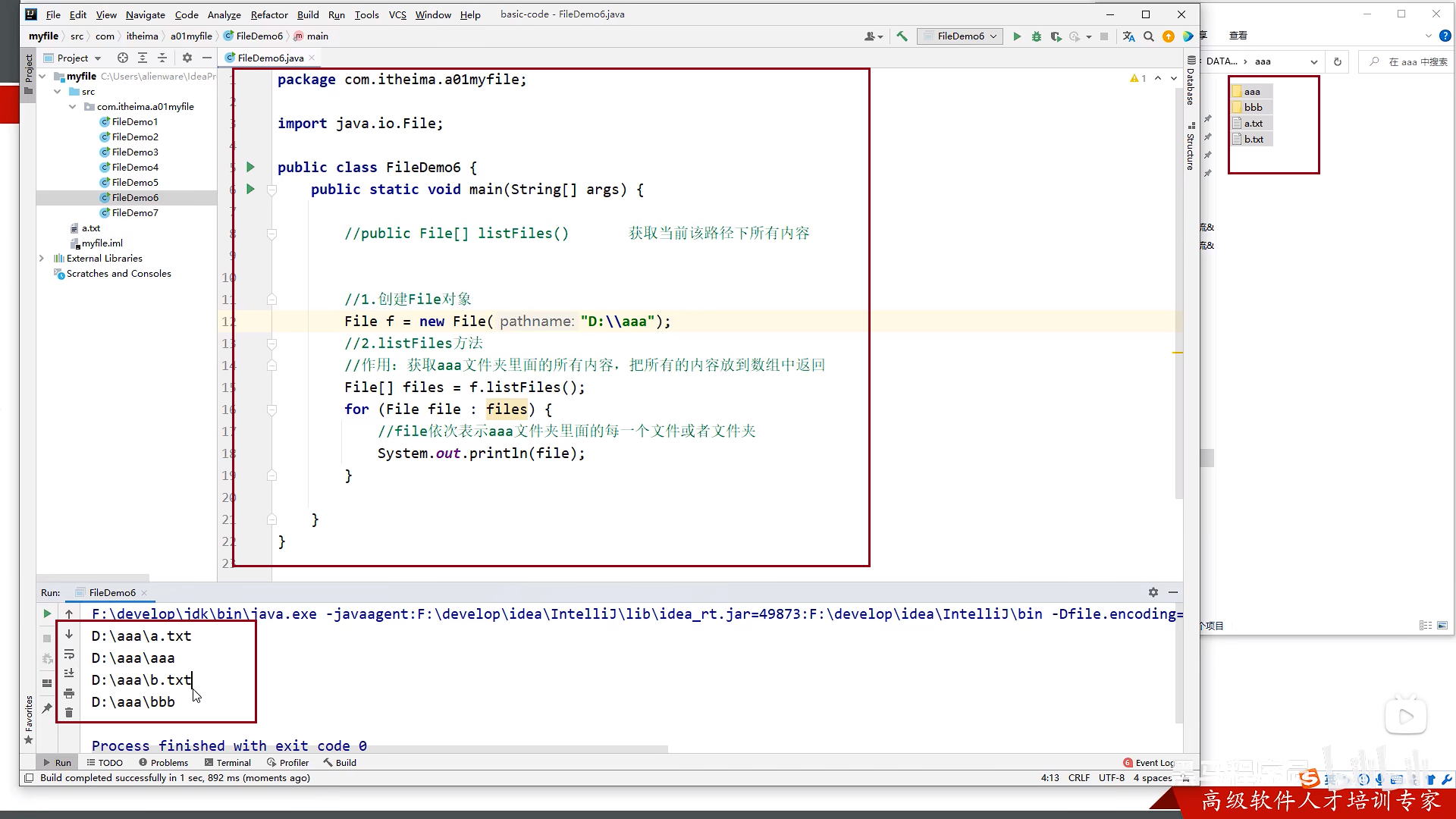Image resolution: width=1456 pixels, height=819 pixels.
Task: Click the locate-file target icon in the Project panel
Action: pos(122,58)
